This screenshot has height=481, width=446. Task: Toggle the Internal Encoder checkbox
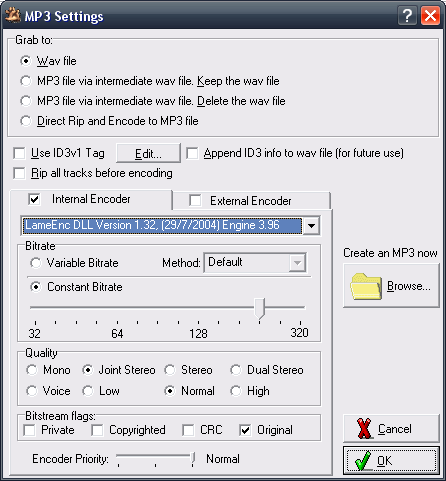click(34, 199)
